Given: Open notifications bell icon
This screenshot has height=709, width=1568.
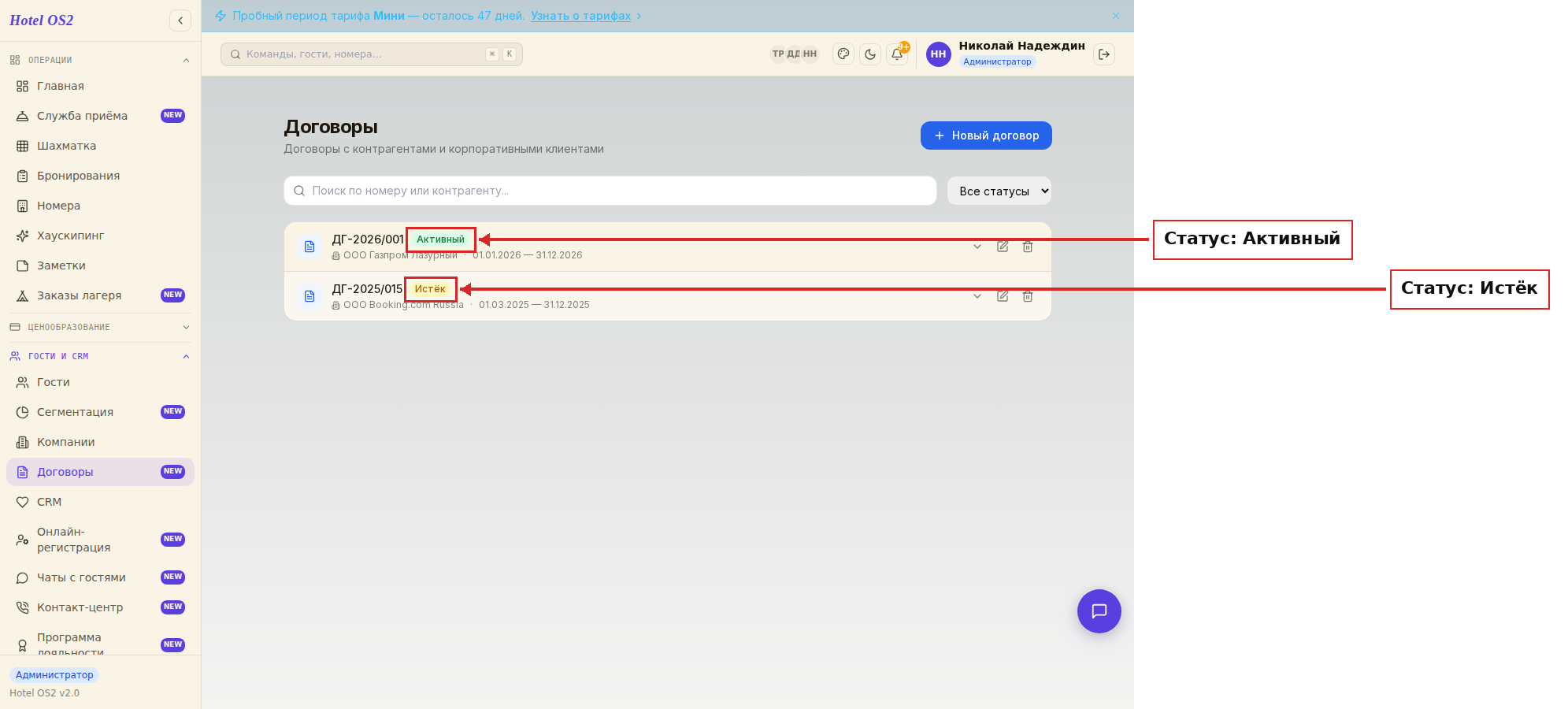Looking at the screenshot, I should click(897, 54).
